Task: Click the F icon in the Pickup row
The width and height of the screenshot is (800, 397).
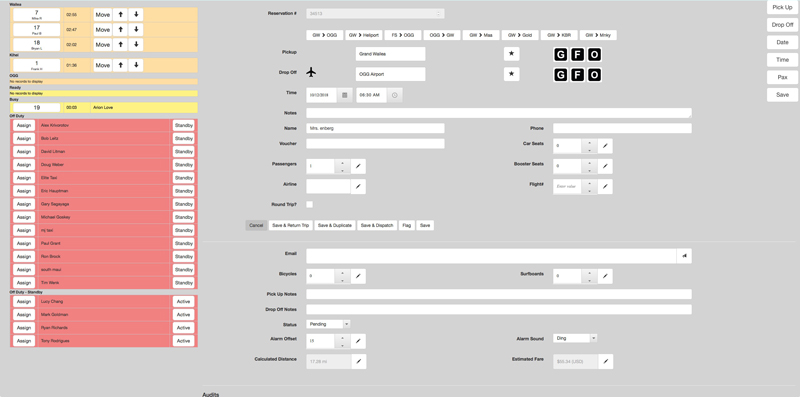Action: tap(577, 55)
